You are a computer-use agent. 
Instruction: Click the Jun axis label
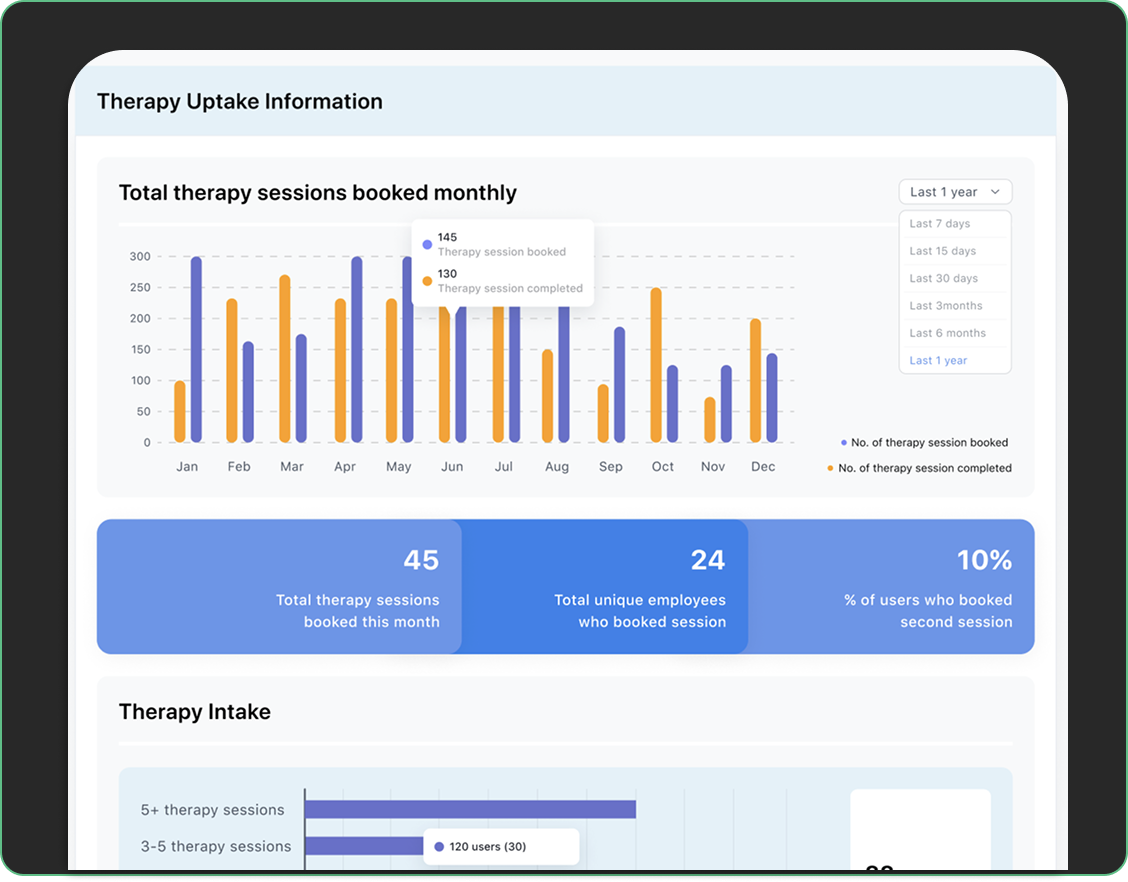(x=452, y=467)
